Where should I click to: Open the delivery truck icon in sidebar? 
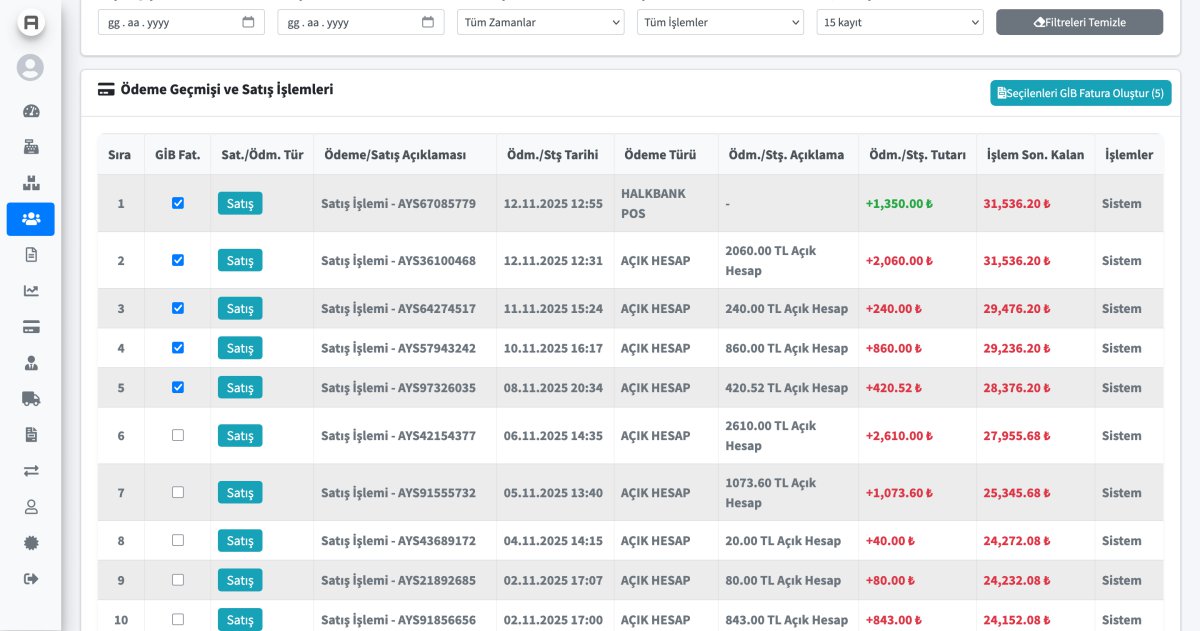coord(31,399)
